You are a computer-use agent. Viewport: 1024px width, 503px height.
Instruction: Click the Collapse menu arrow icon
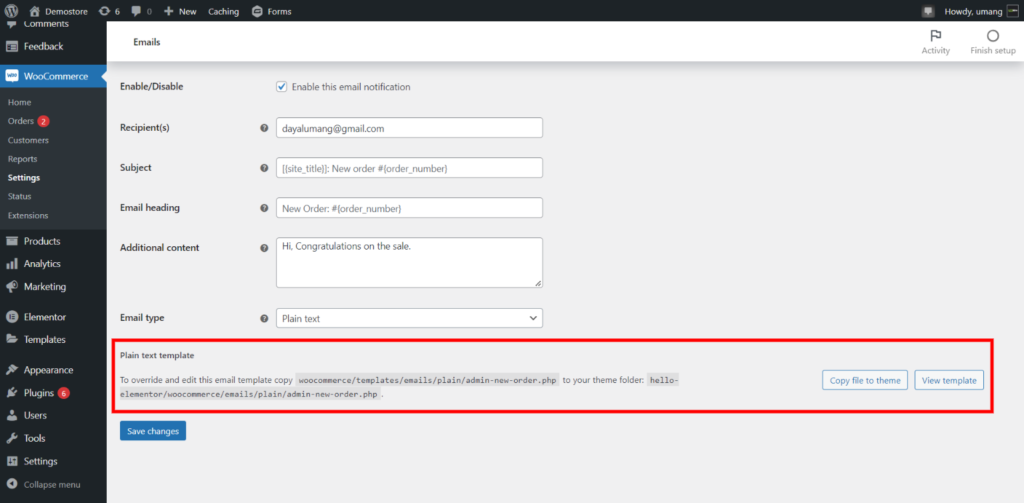[x=12, y=485]
